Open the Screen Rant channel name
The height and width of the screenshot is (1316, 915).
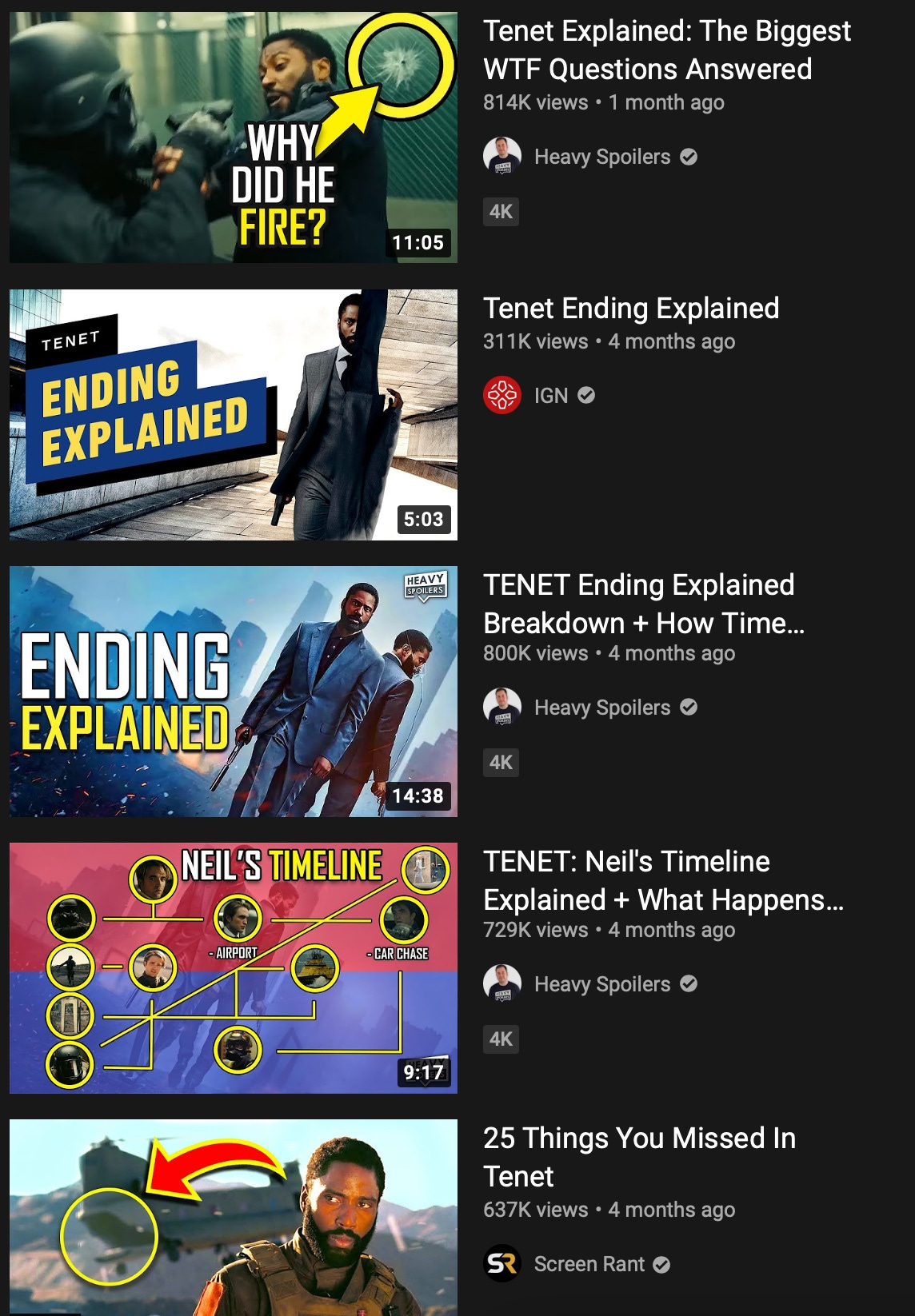[589, 1264]
